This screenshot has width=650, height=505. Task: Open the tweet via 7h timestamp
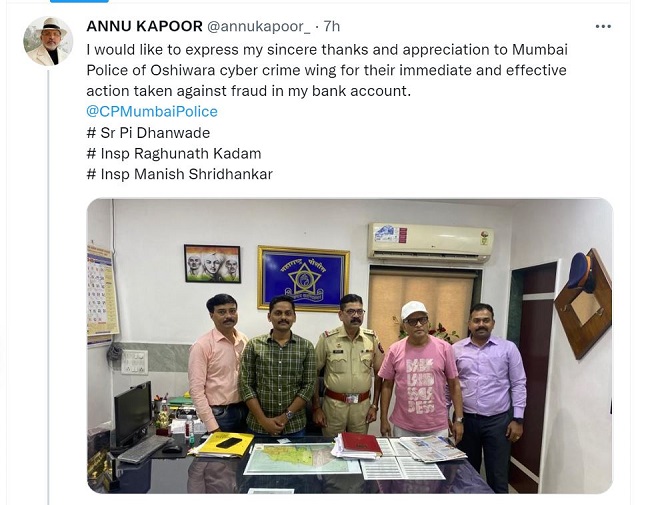coord(332,26)
